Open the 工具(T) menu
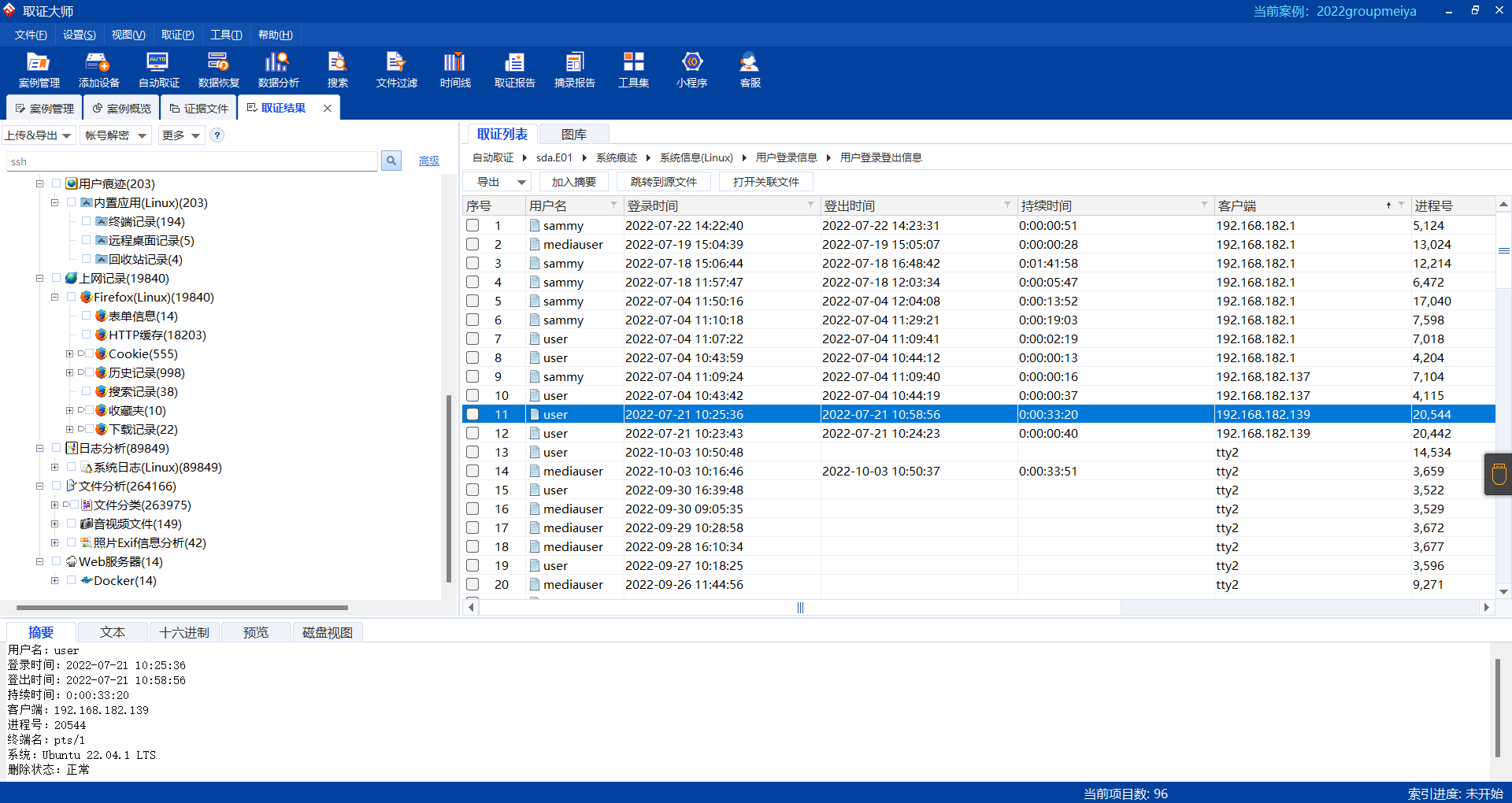The width and height of the screenshot is (1512, 803). point(226,35)
